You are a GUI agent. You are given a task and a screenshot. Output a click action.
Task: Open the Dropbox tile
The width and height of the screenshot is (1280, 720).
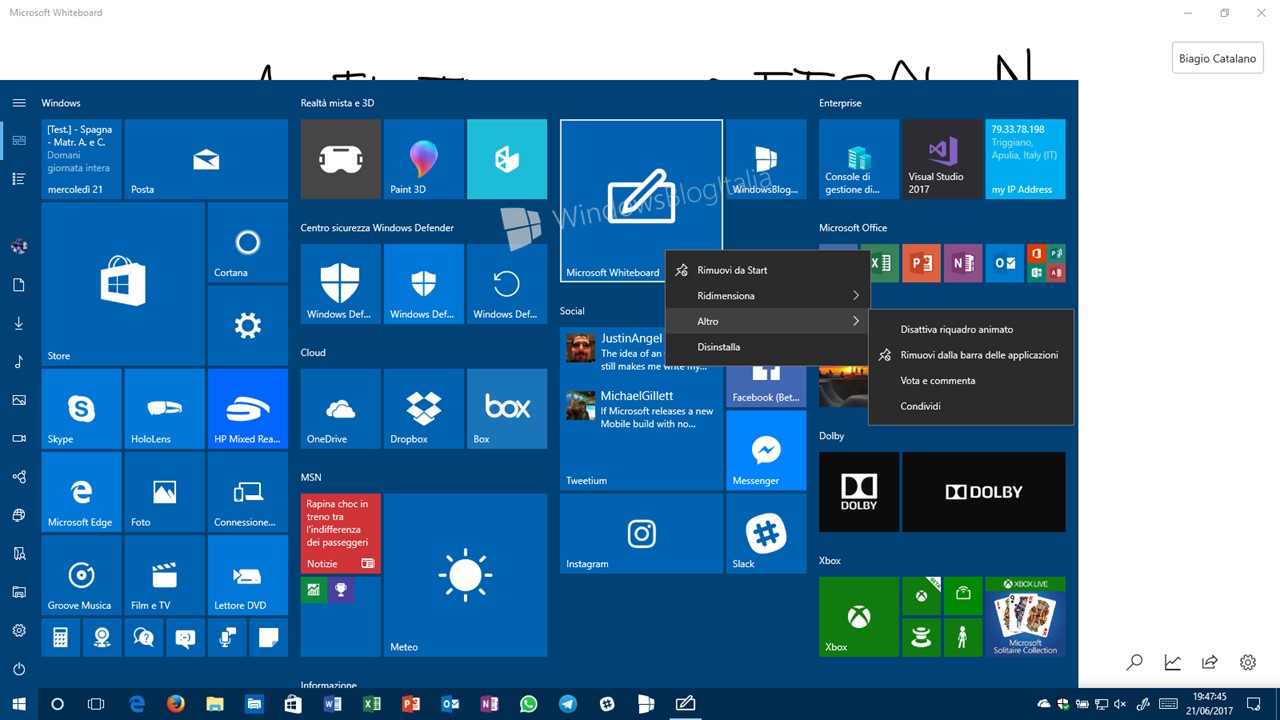(x=423, y=408)
